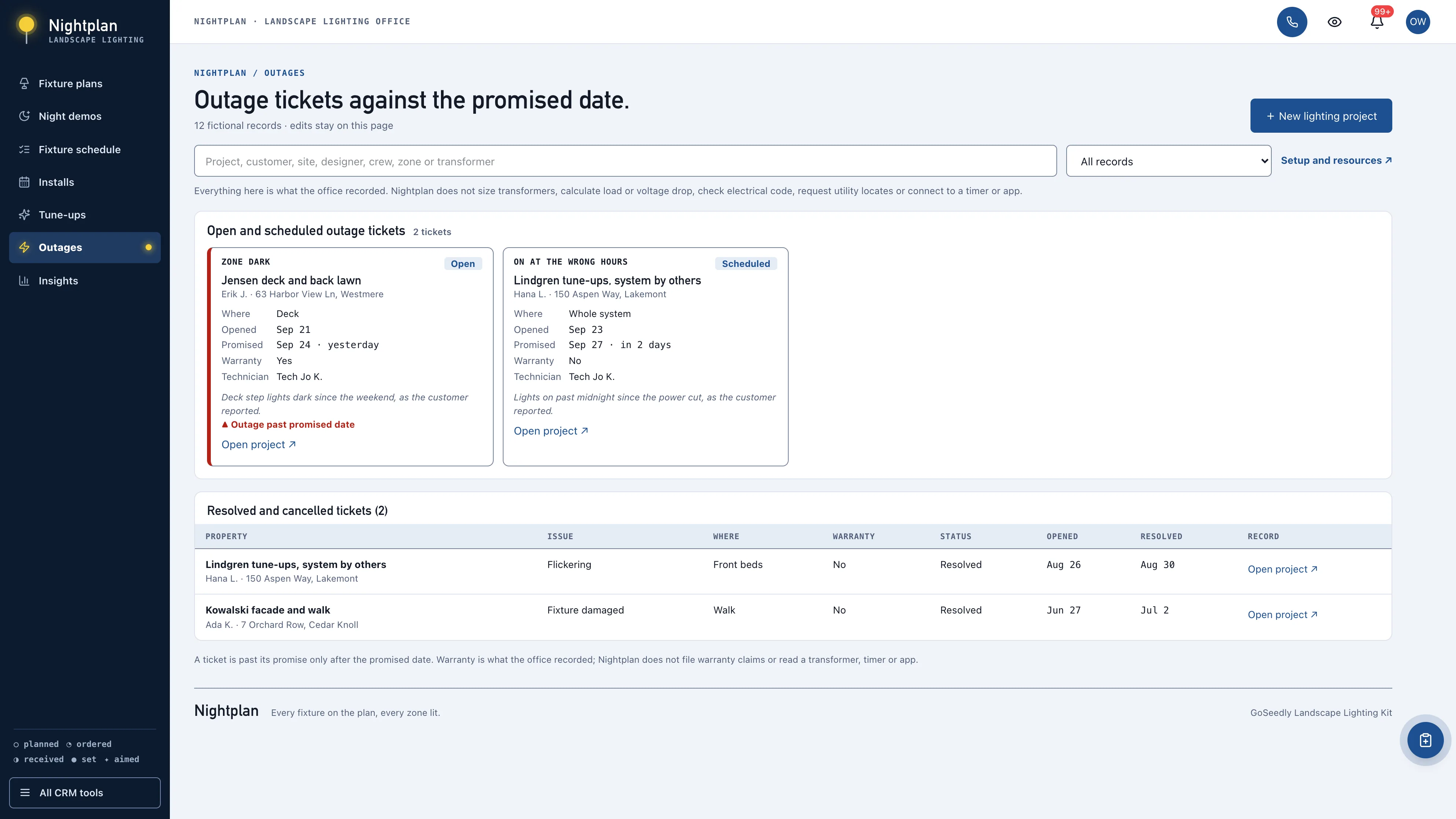
Task: Toggle the eye view icon in header
Action: (x=1335, y=22)
